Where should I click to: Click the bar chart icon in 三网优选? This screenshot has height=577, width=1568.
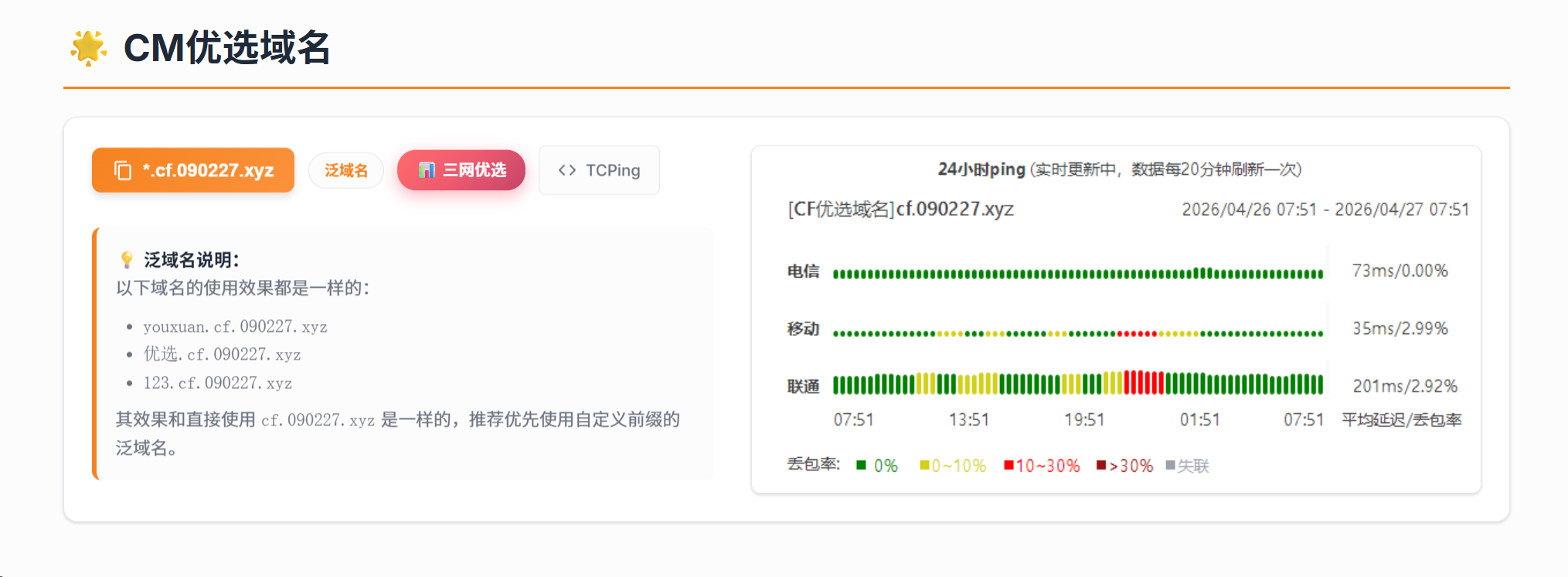click(427, 170)
